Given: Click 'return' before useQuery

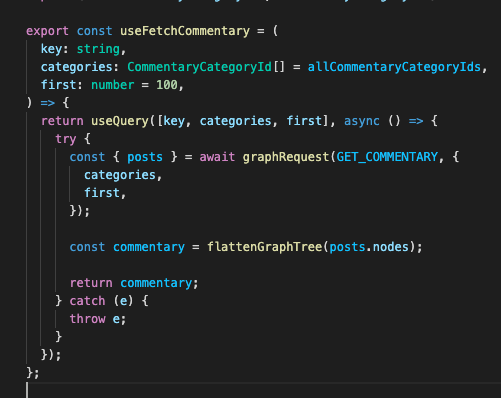Looking at the screenshot, I should click(x=62, y=121).
